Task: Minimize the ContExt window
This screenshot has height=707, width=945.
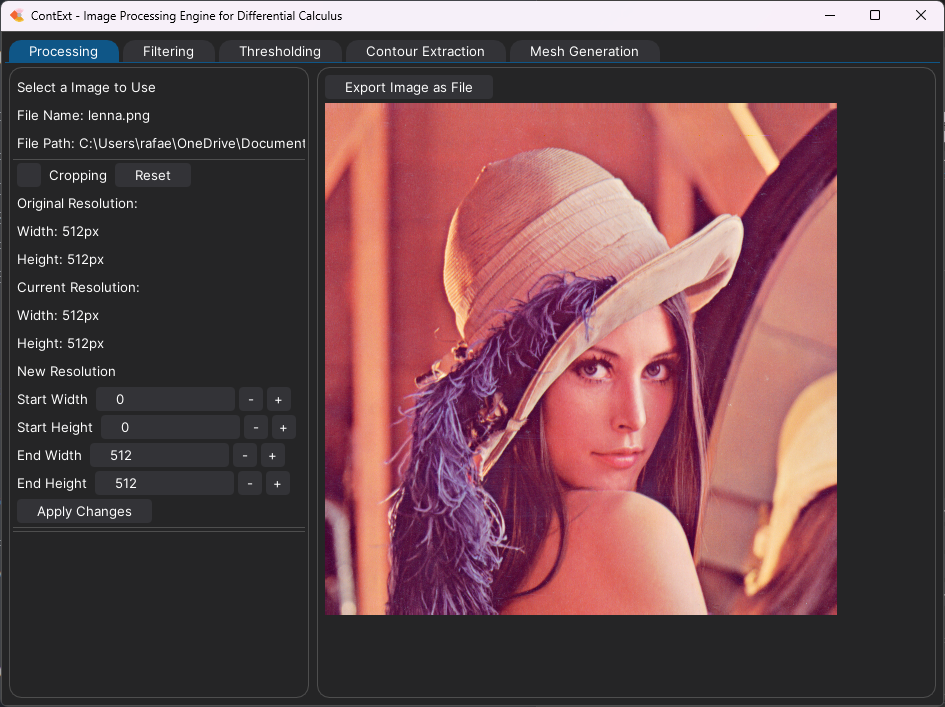Action: tap(830, 16)
